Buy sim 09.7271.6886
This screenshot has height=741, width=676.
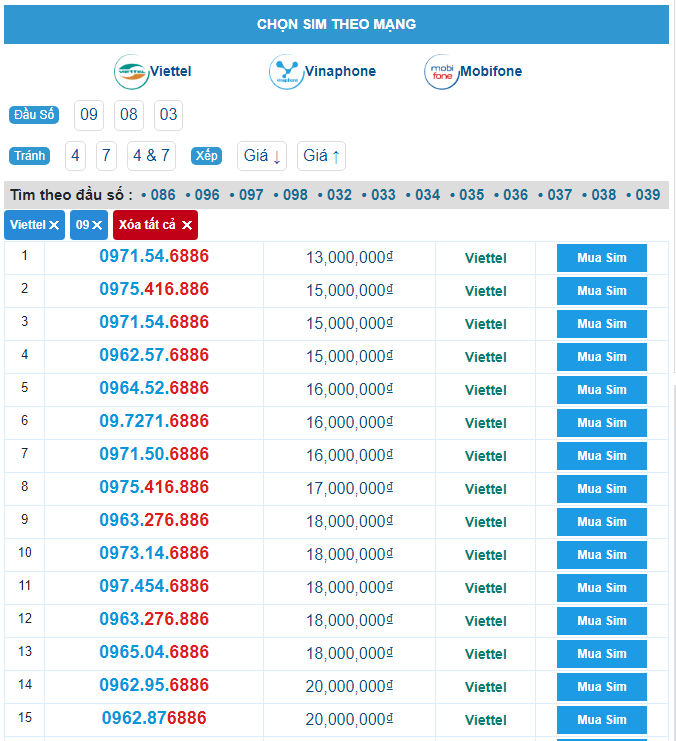[602, 423]
